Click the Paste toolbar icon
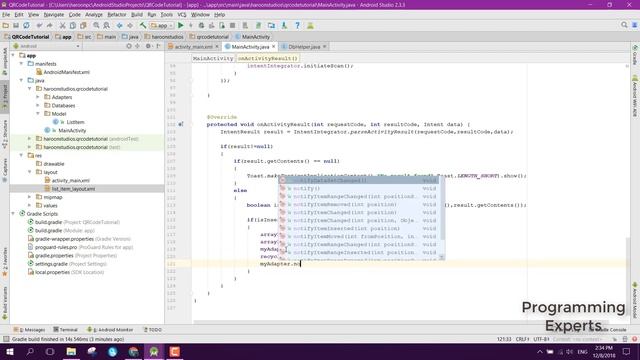Image resolution: width=640 pixels, height=360 pixels. 83,25
